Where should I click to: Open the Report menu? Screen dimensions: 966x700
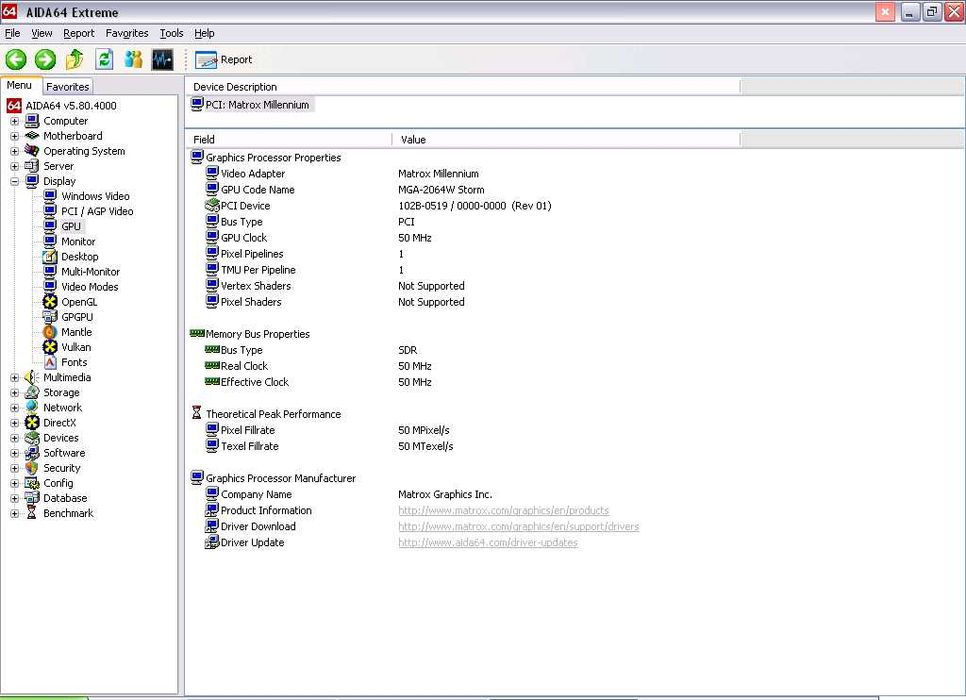pyautogui.click(x=79, y=33)
